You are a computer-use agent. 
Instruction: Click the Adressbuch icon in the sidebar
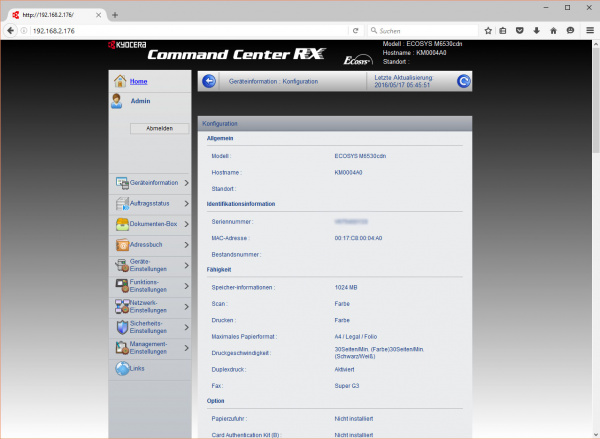[x=123, y=245]
